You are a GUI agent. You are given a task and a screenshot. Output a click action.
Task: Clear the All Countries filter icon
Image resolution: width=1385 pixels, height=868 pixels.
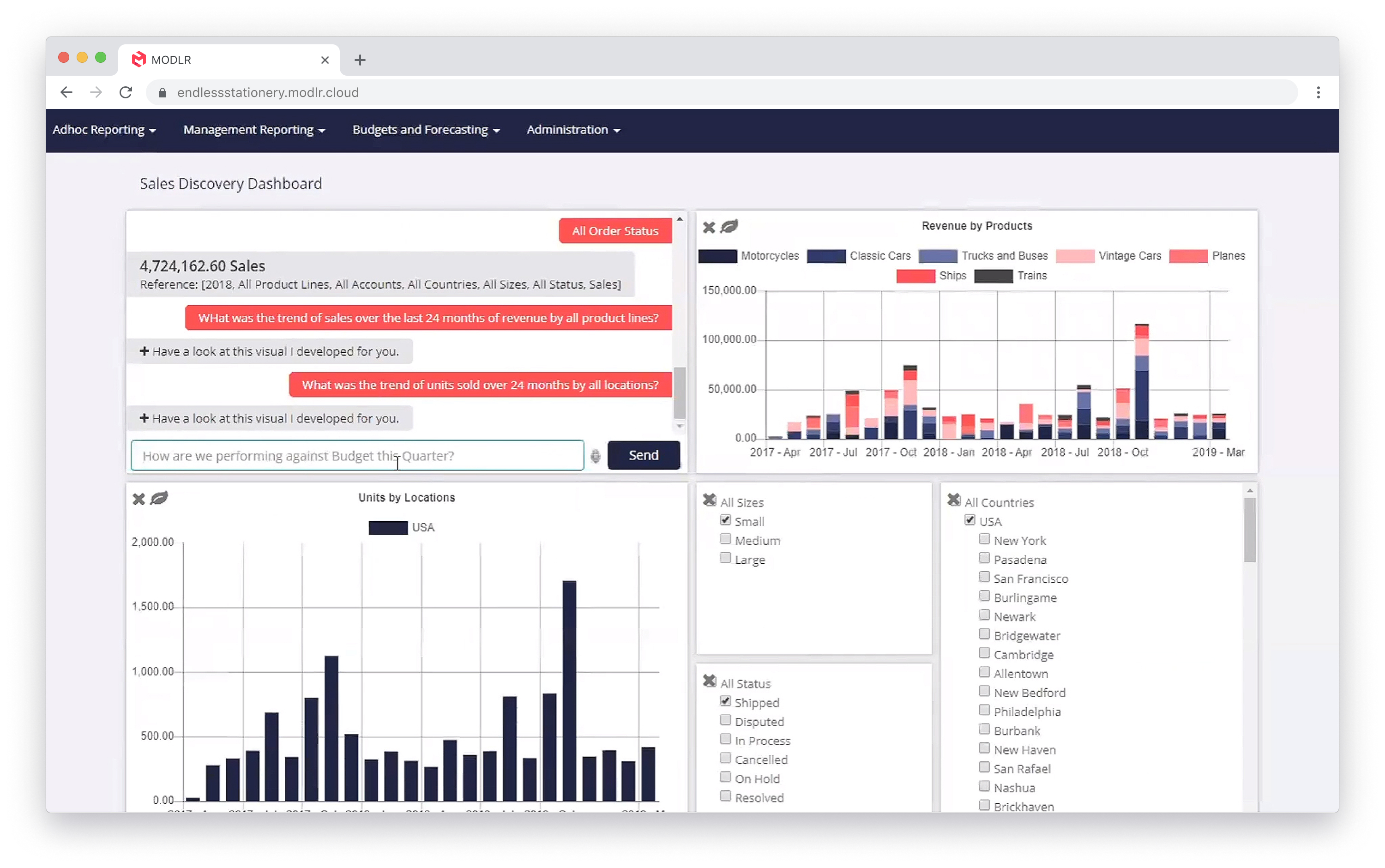click(954, 500)
